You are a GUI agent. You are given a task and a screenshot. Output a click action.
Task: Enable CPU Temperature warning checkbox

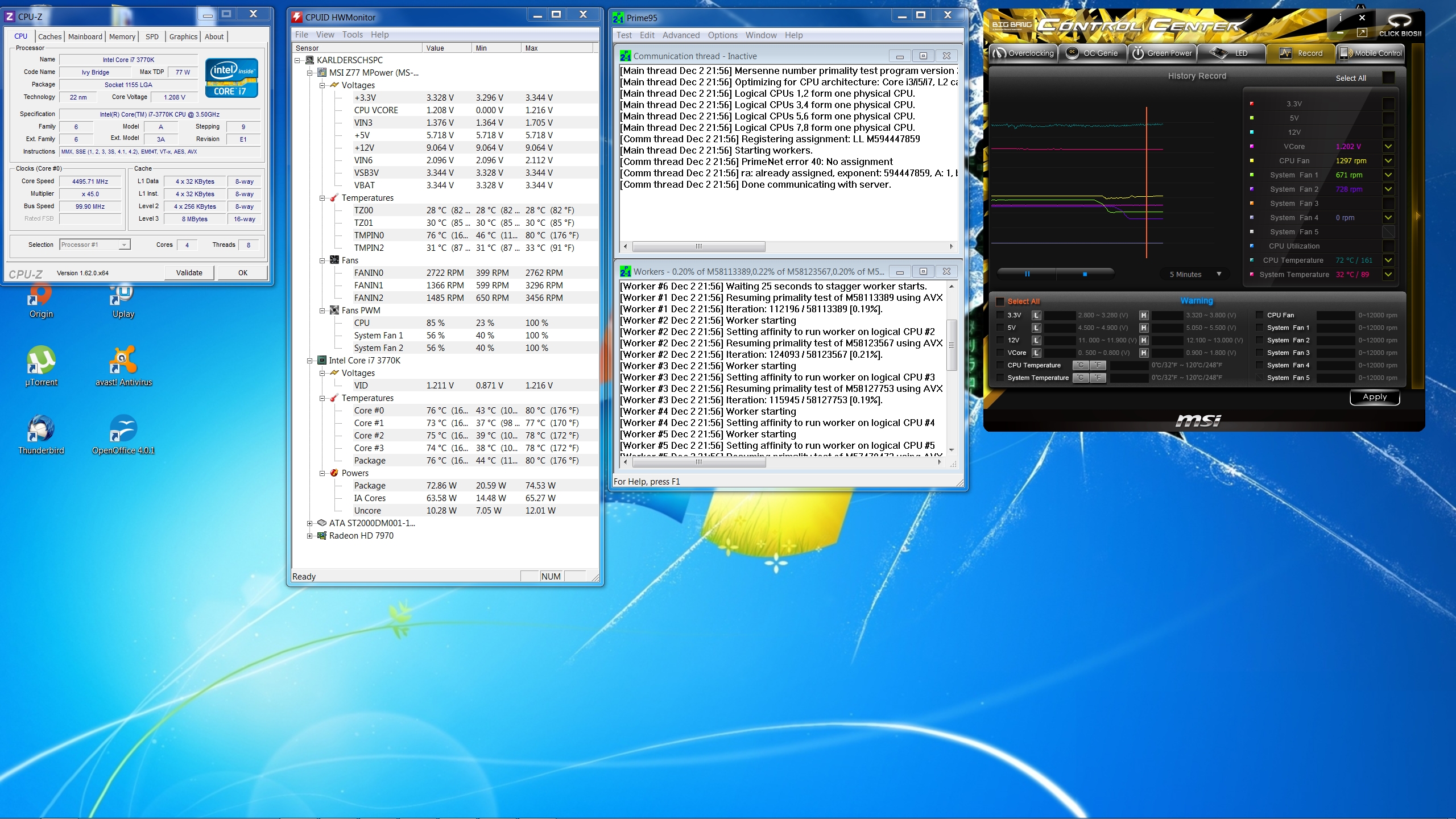pos(1000,365)
